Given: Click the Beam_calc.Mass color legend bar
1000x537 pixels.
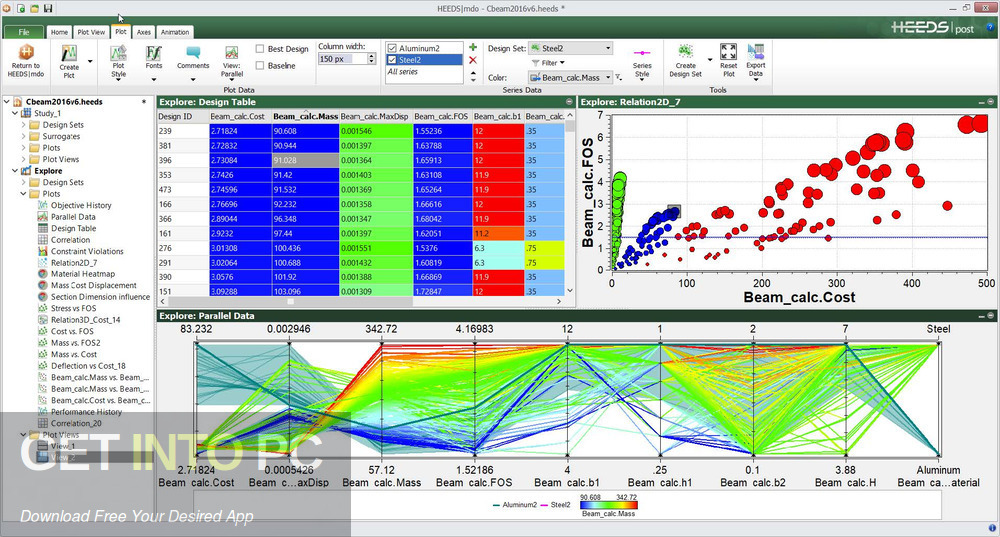Looking at the screenshot, I should (x=608, y=505).
